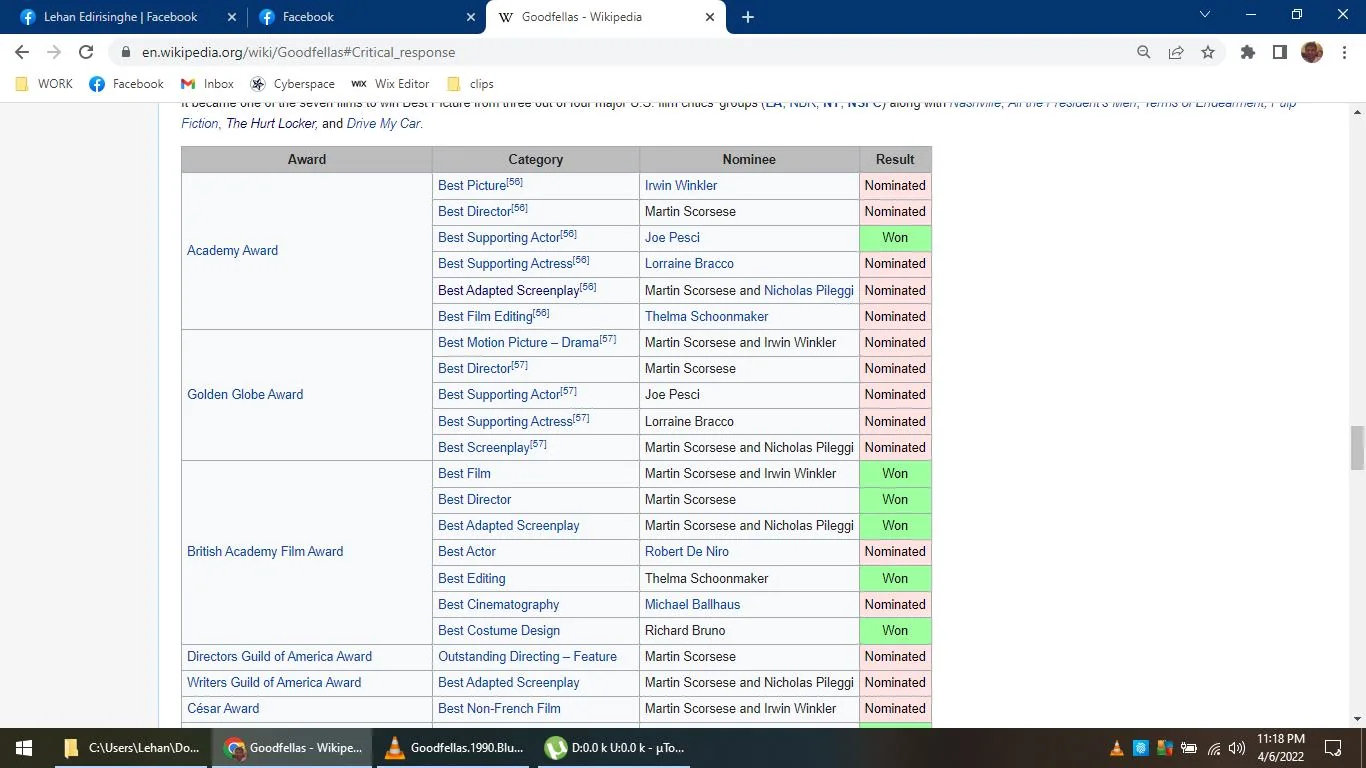The height and width of the screenshot is (768, 1366).
Task: Open the volume speaker tray icon
Action: click(x=1237, y=748)
